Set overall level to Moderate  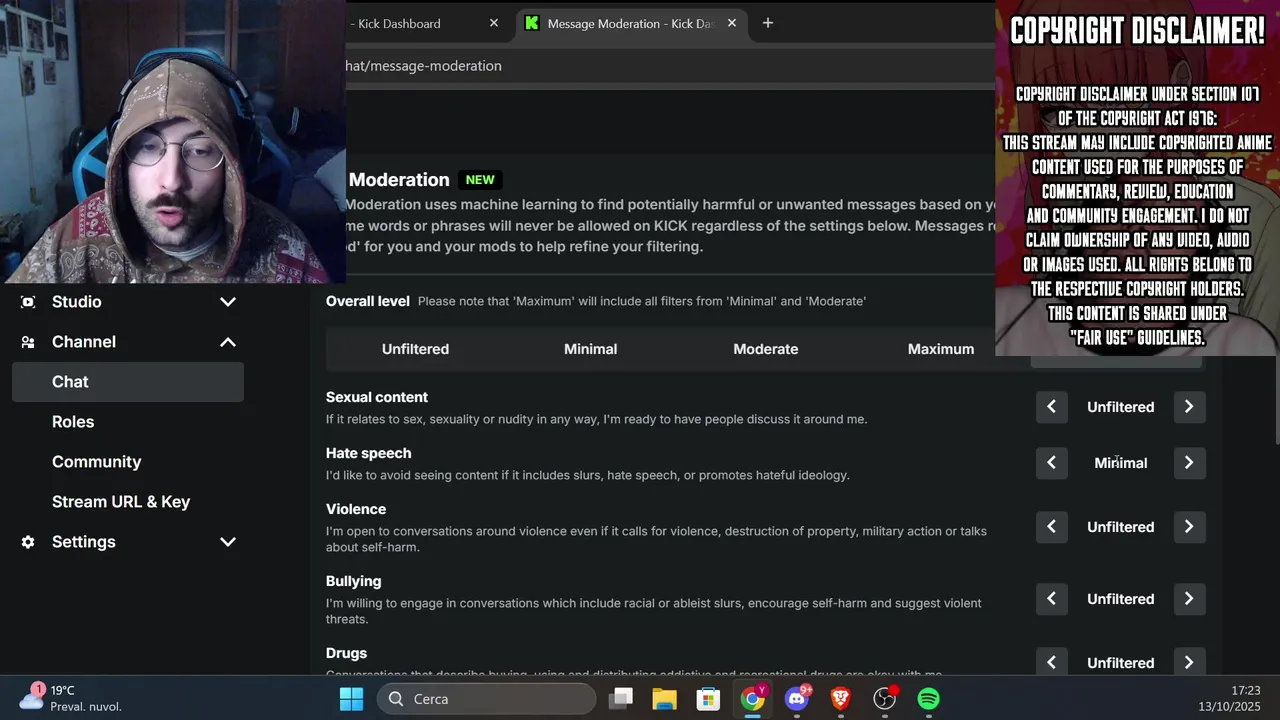(x=765, y=349)
